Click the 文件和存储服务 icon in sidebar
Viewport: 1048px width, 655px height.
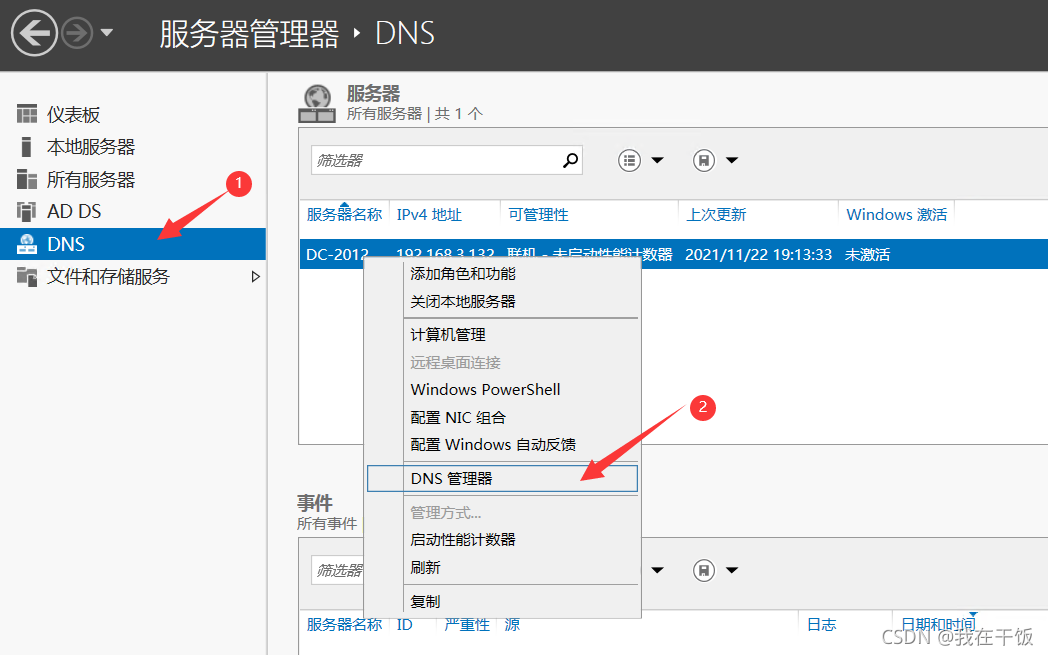pyautogui.click(x=27, y=276)
